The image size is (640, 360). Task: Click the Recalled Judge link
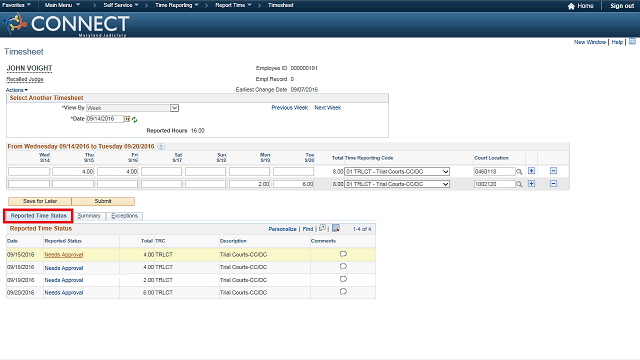pyautogui.click(x=25, y=79)
